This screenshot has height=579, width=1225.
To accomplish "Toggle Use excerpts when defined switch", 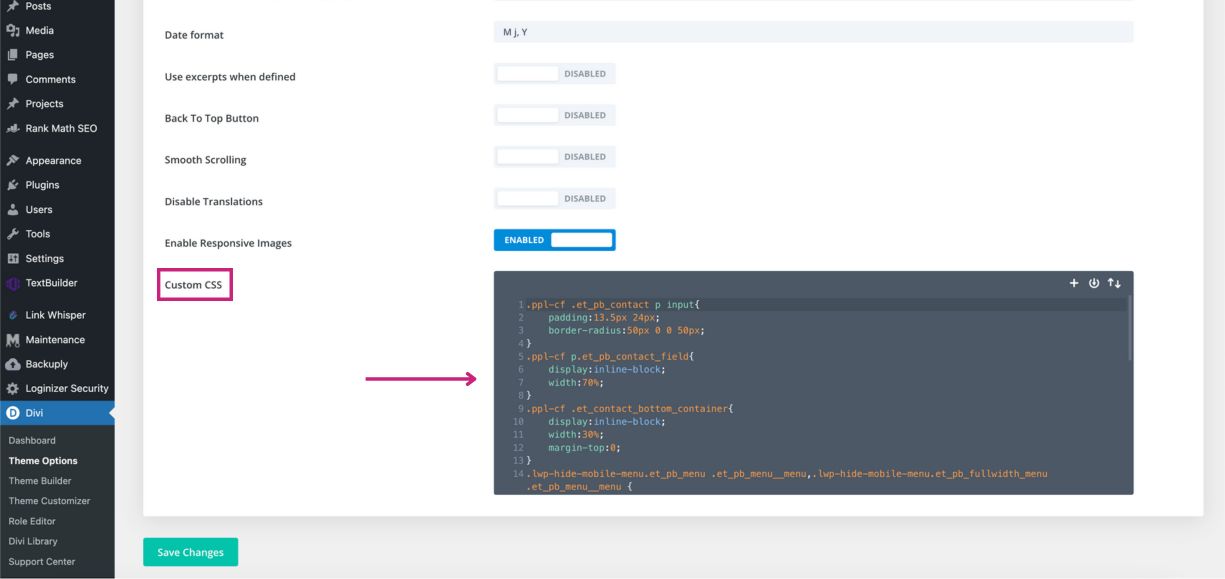I will pos(555,74).
